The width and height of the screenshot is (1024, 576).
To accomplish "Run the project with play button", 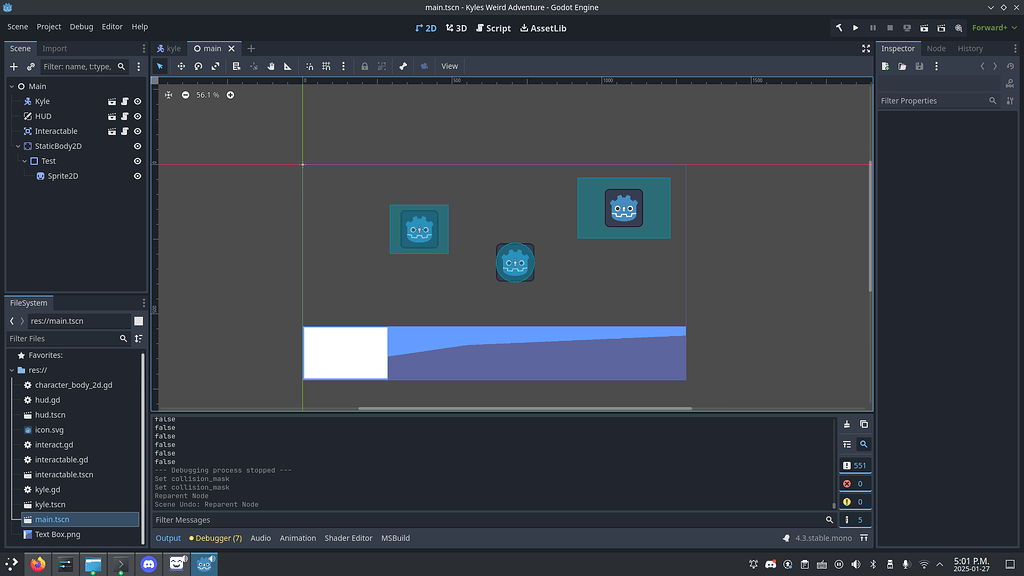I will (x=856, y=28).
